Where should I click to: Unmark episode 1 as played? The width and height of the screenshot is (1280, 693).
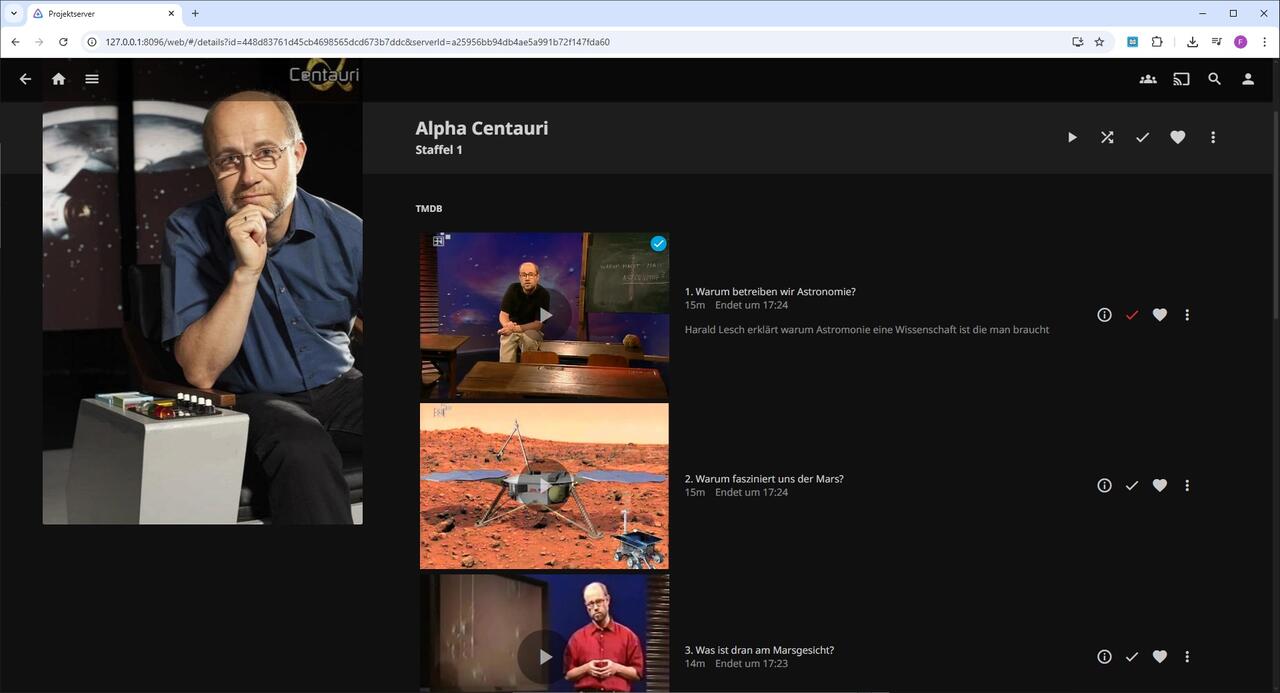pos(1132,315)
